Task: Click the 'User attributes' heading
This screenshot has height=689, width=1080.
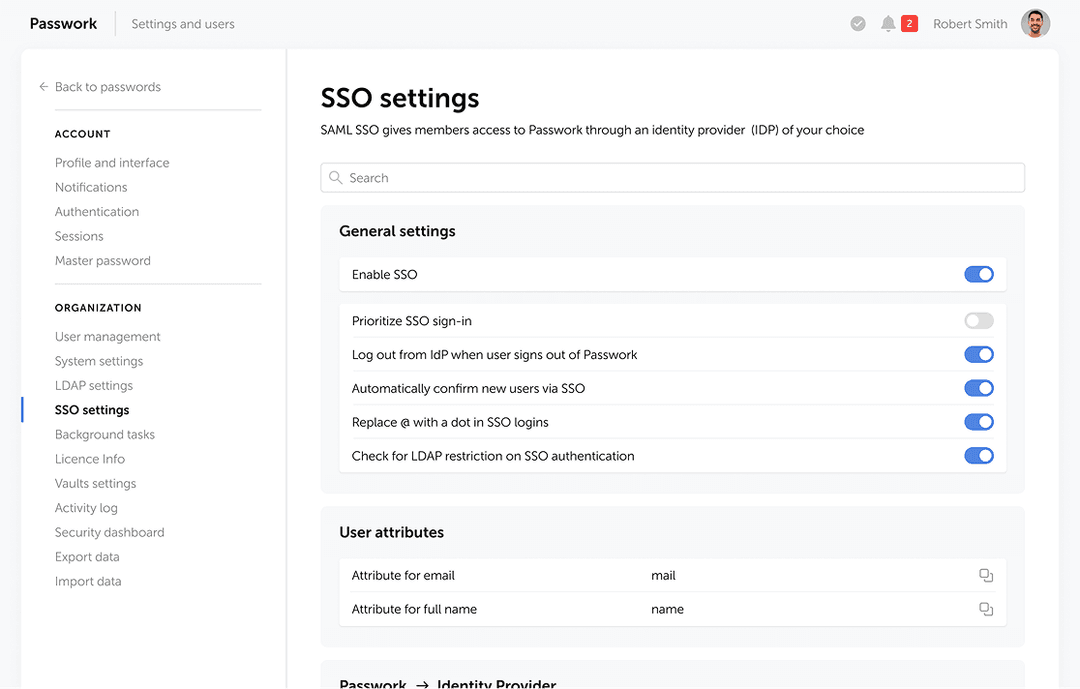Action: click(391, 533)
